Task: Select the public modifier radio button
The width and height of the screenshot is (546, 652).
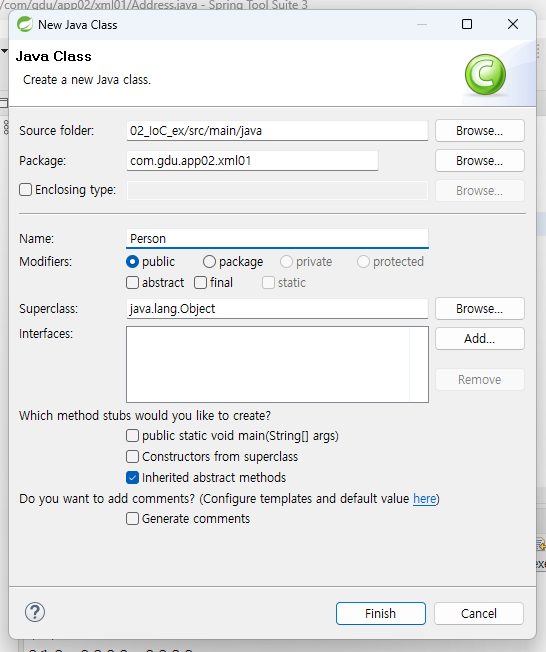Action: [132, 262]
